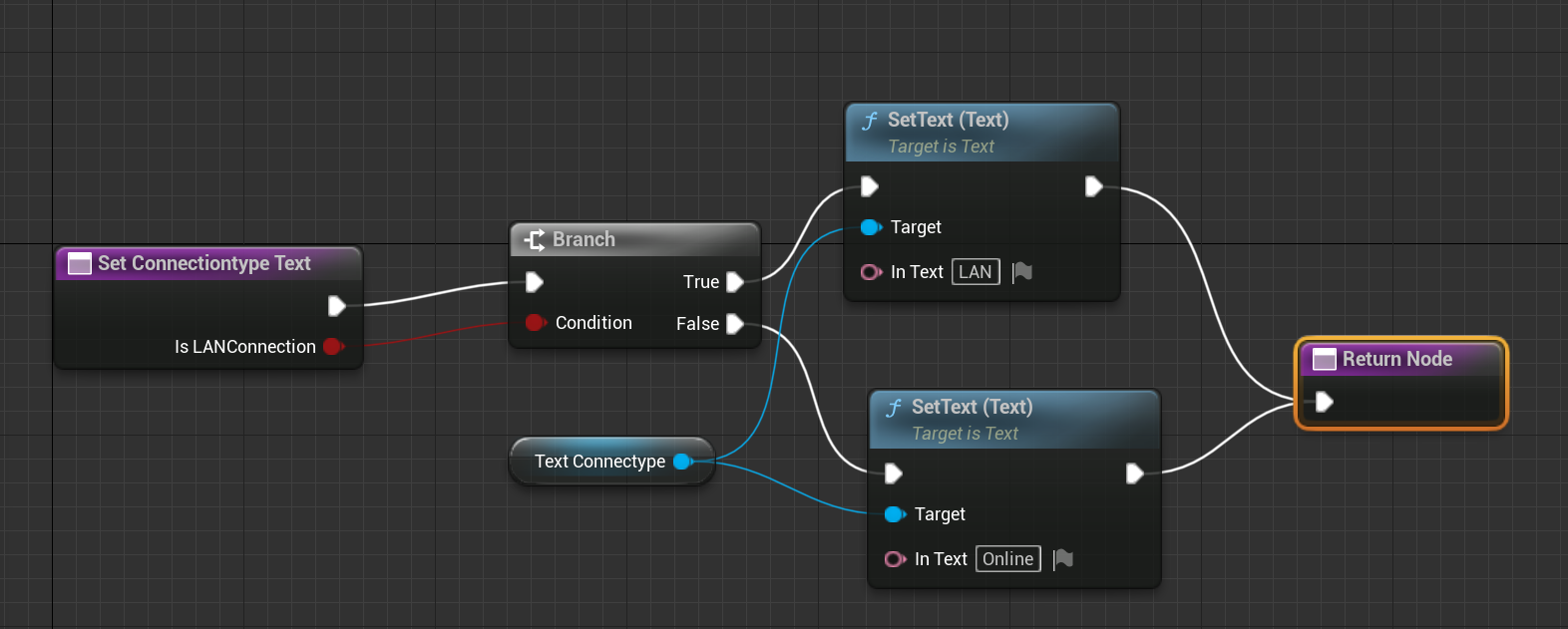Click the In Text pin on the LAN SetText node

click(871, 272)
